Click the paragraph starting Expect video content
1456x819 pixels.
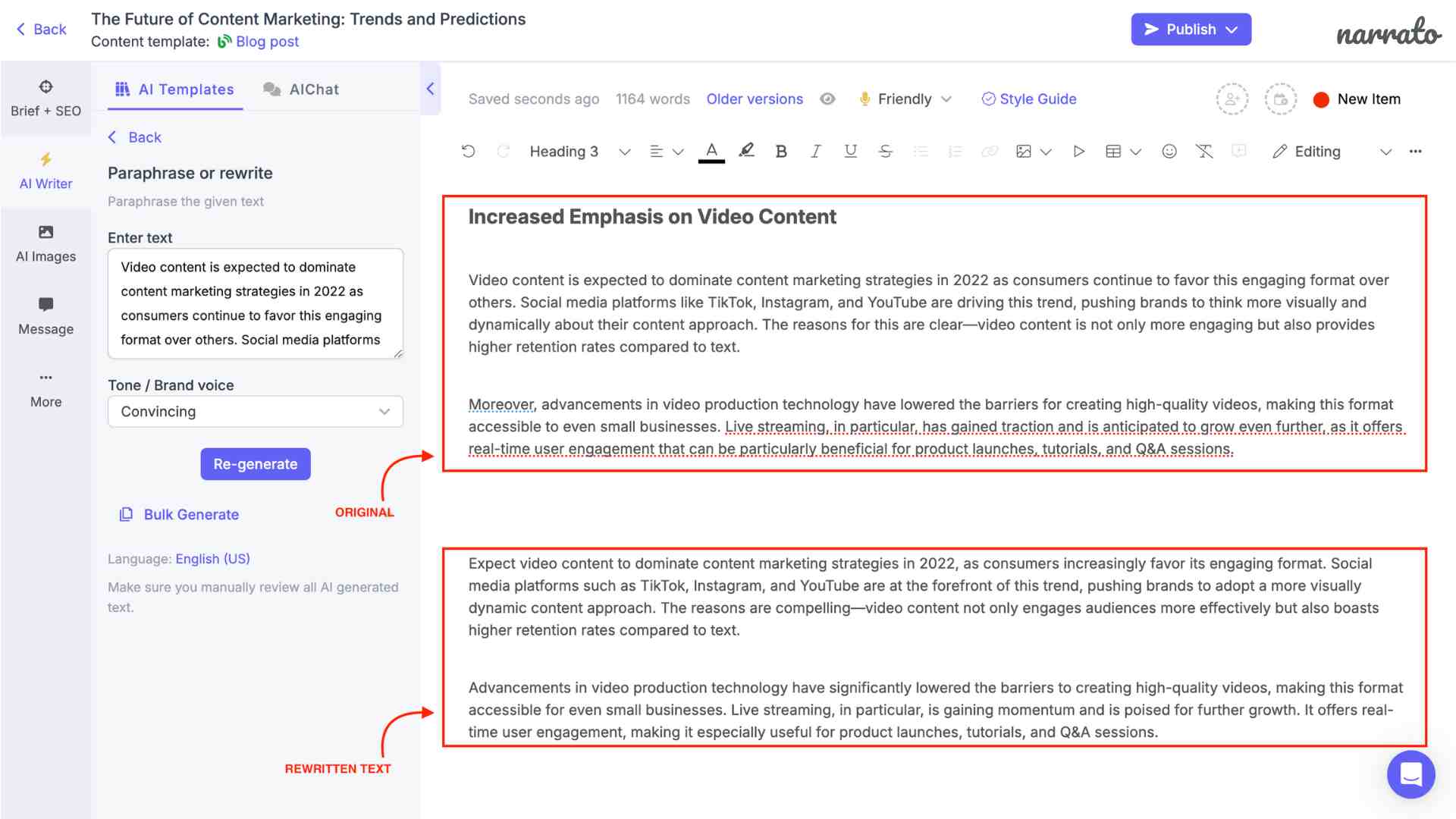tap(924, 597)
